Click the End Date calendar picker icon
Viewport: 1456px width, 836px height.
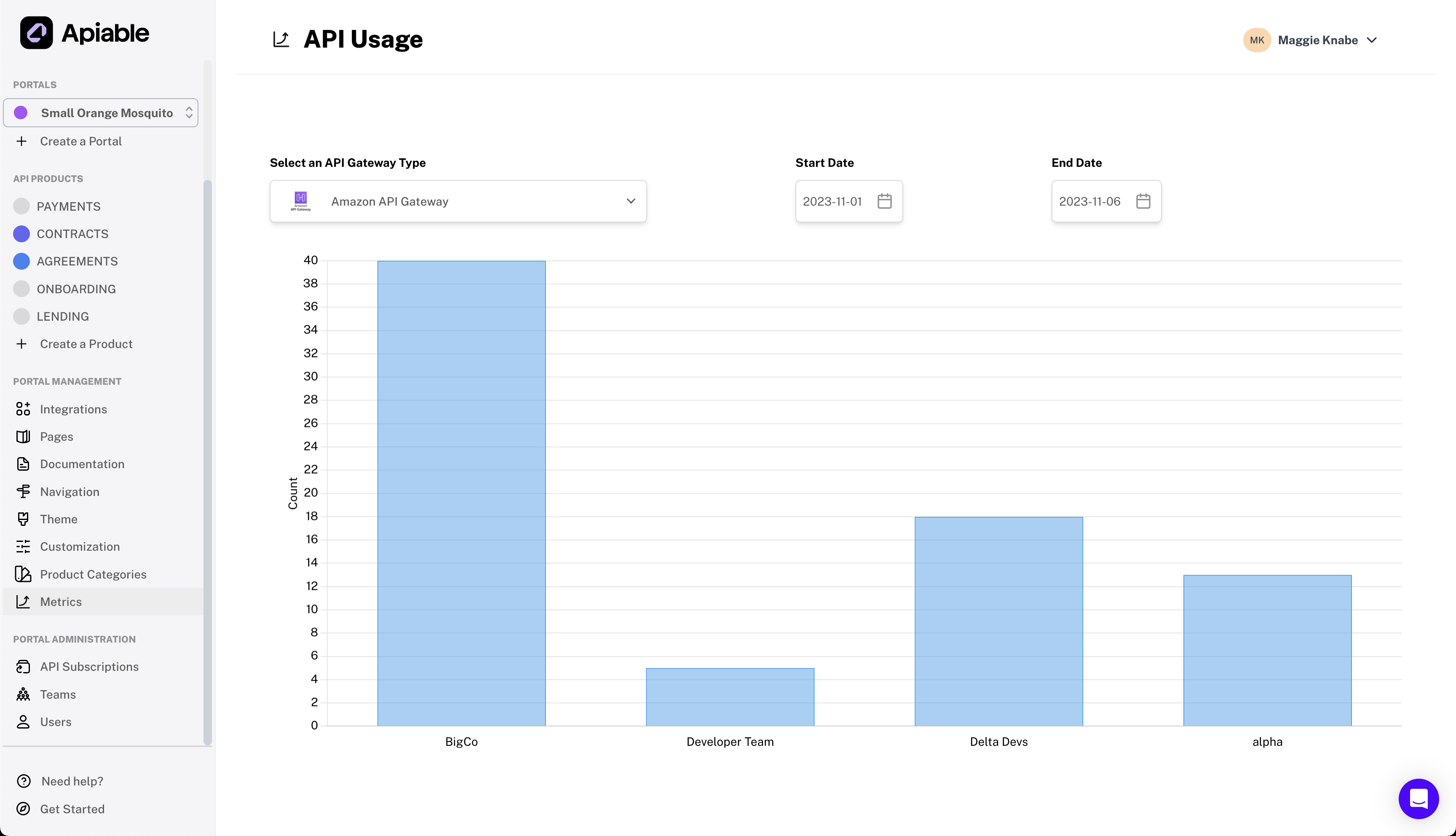pyautogui.click(x=1143, y=201)
